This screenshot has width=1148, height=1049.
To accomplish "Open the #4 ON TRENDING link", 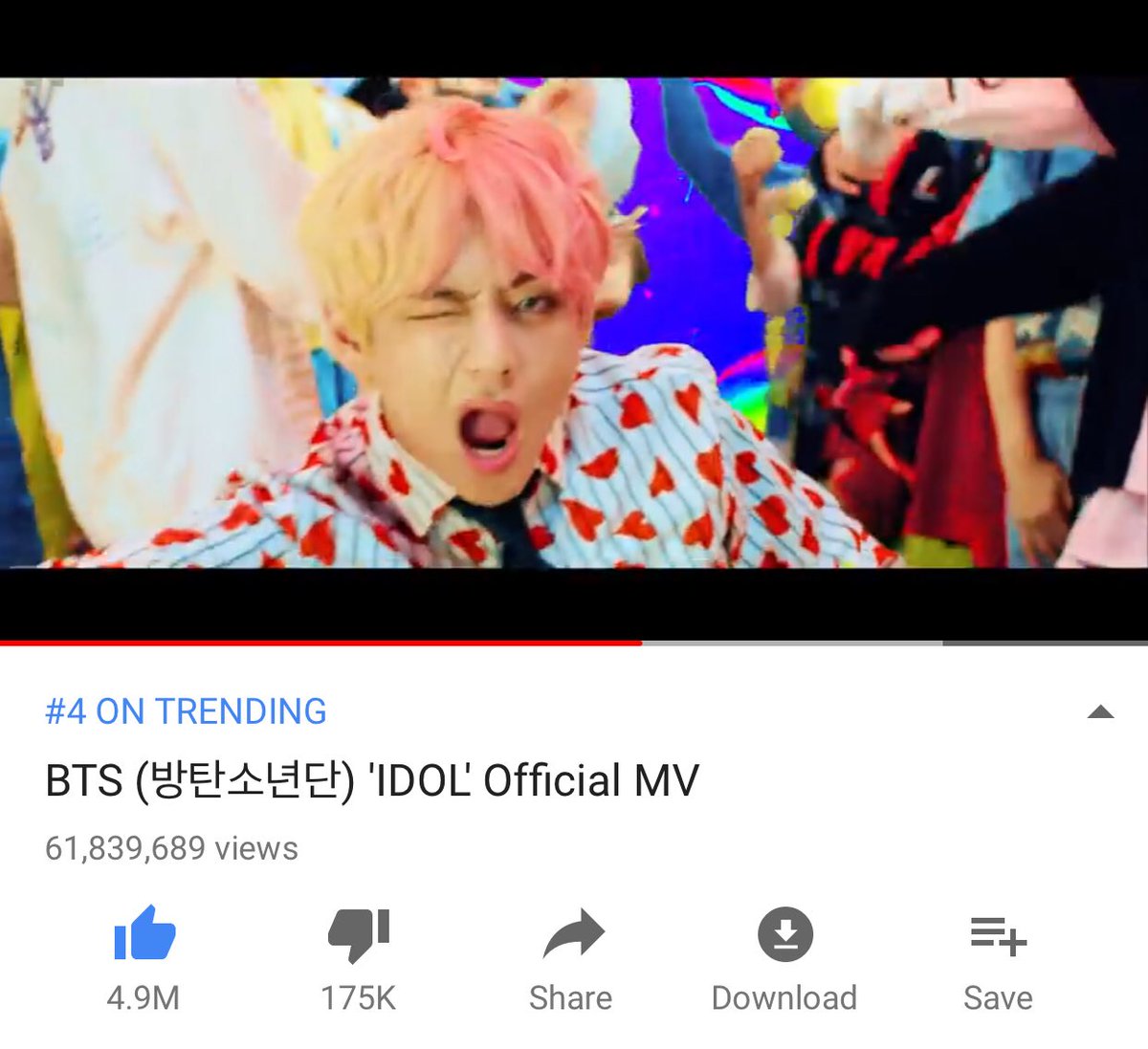I will click(186, 711).
